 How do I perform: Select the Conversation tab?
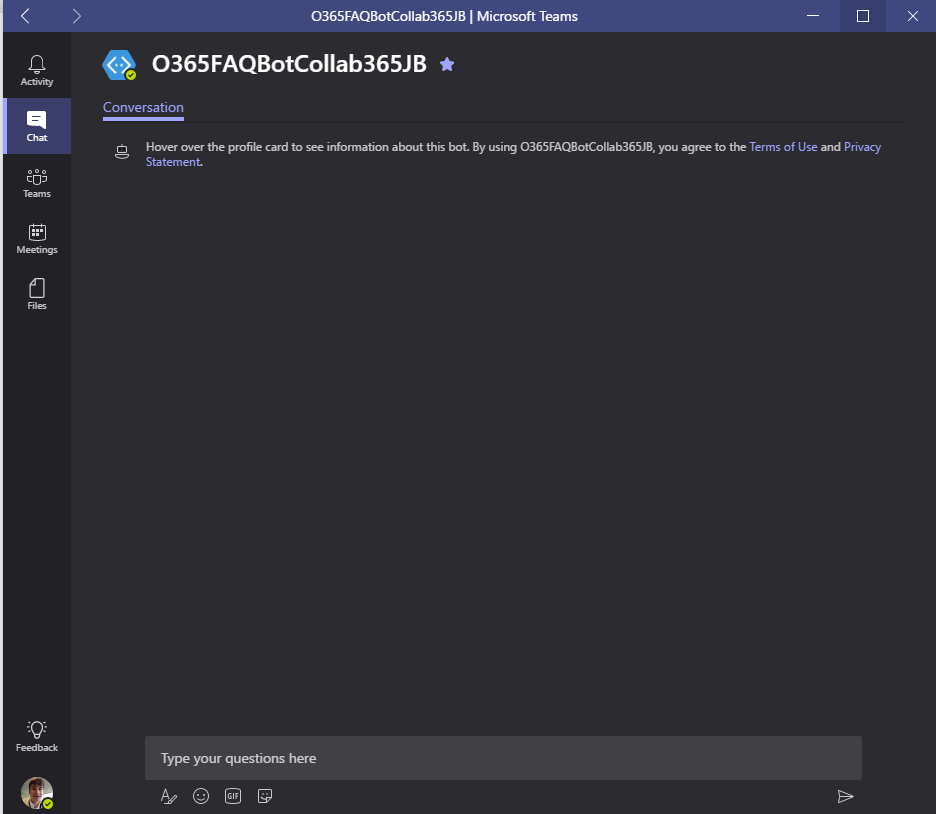click(143, 108)
